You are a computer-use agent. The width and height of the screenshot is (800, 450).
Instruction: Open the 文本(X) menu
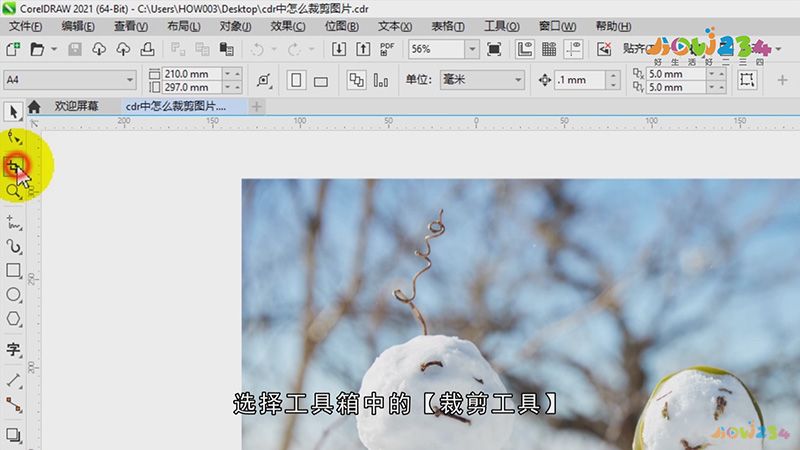[x=394, y=26]
